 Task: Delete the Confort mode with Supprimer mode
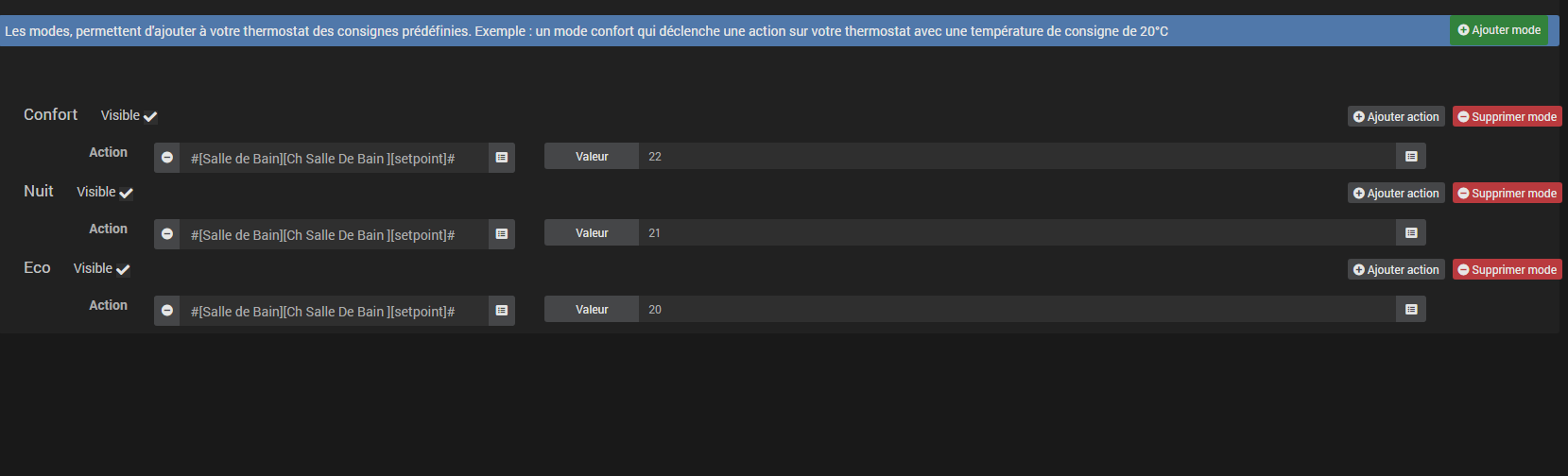tap(1507, 117)
